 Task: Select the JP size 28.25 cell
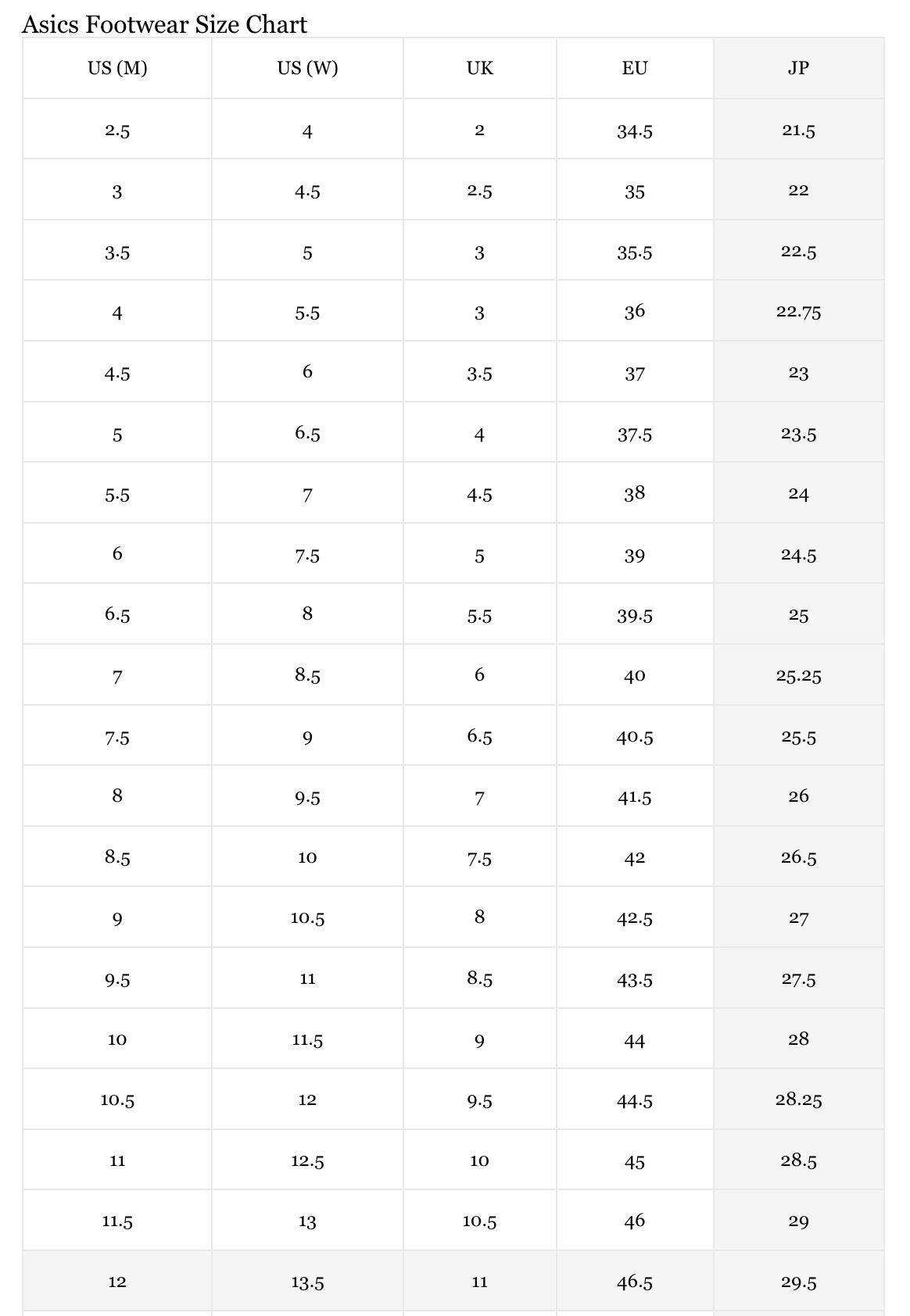pos(798,1100)
